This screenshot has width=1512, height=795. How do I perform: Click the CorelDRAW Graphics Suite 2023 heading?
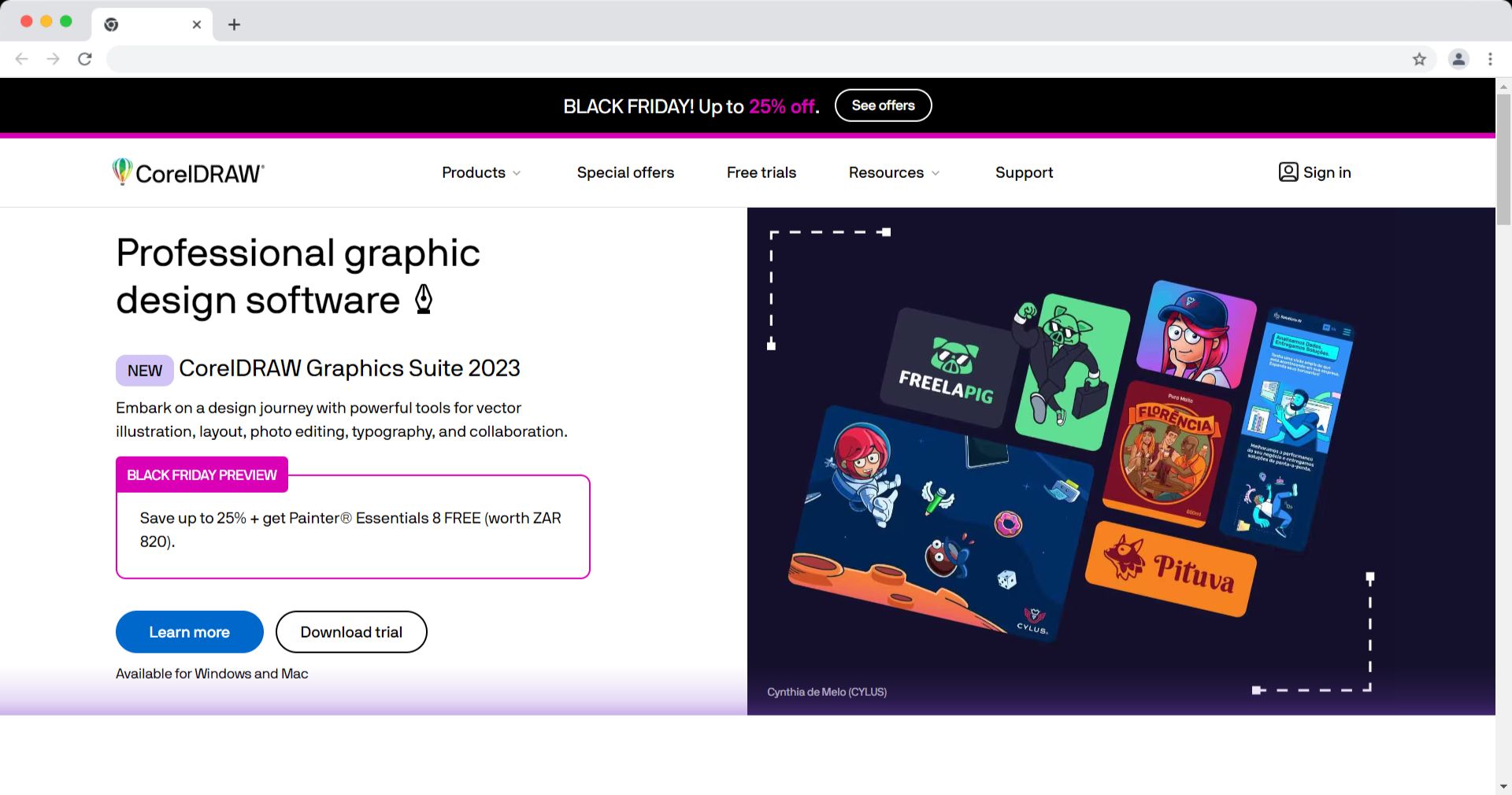coord(350,368)
